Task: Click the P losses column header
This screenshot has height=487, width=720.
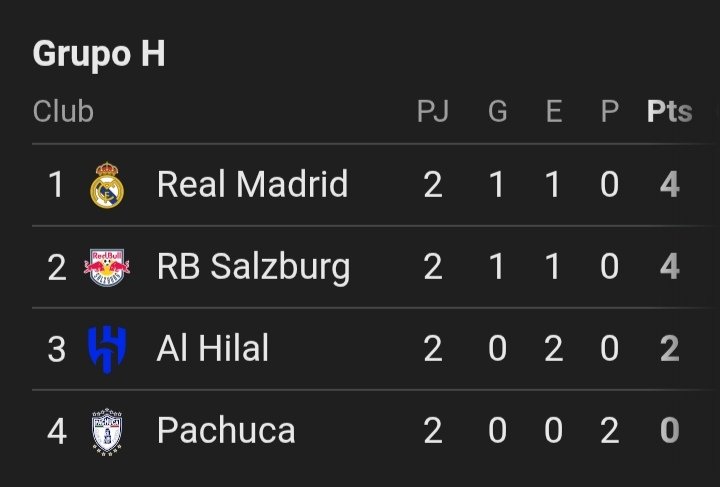Action: tap(610, 112)
